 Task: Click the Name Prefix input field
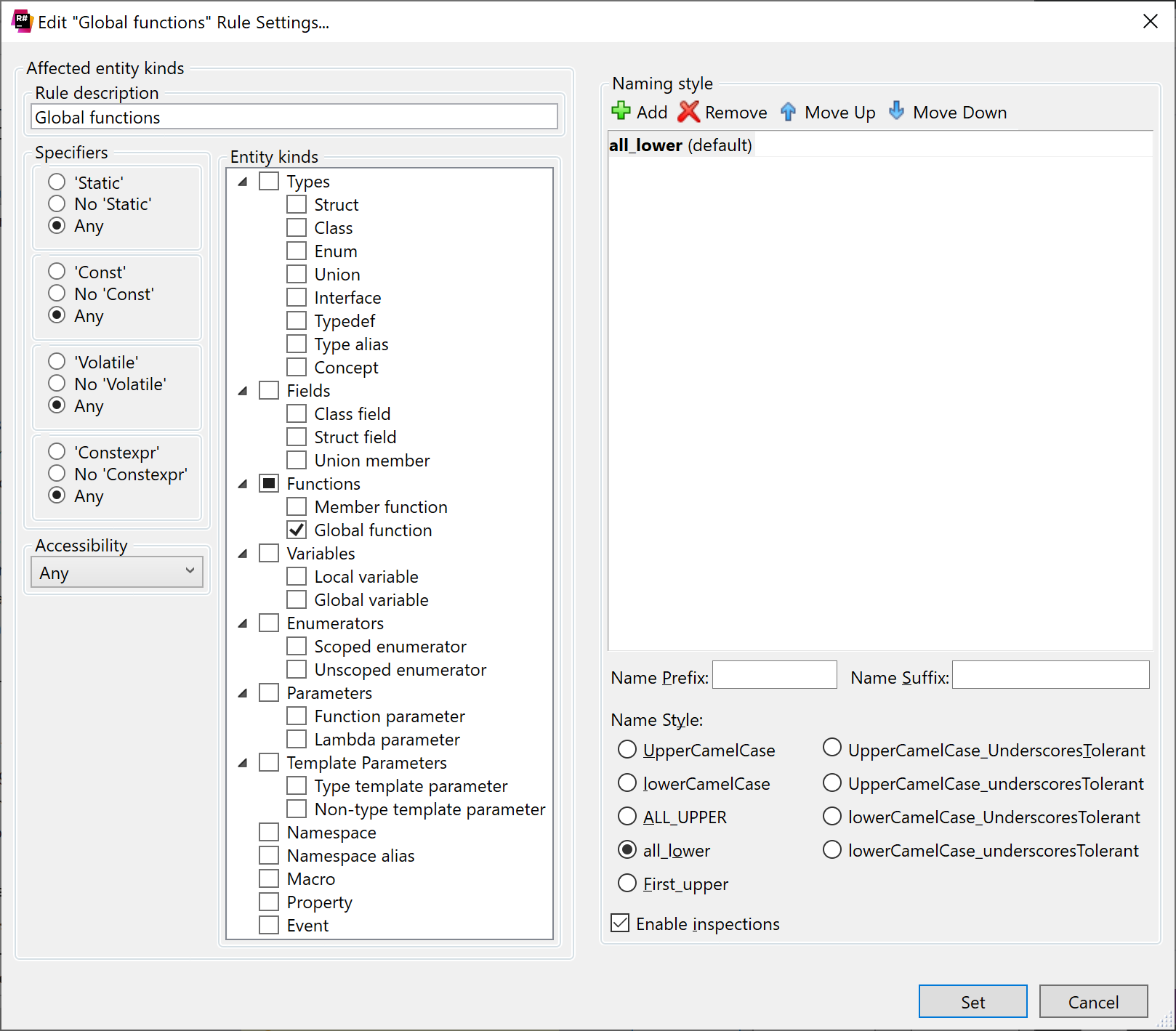(773, 675)
